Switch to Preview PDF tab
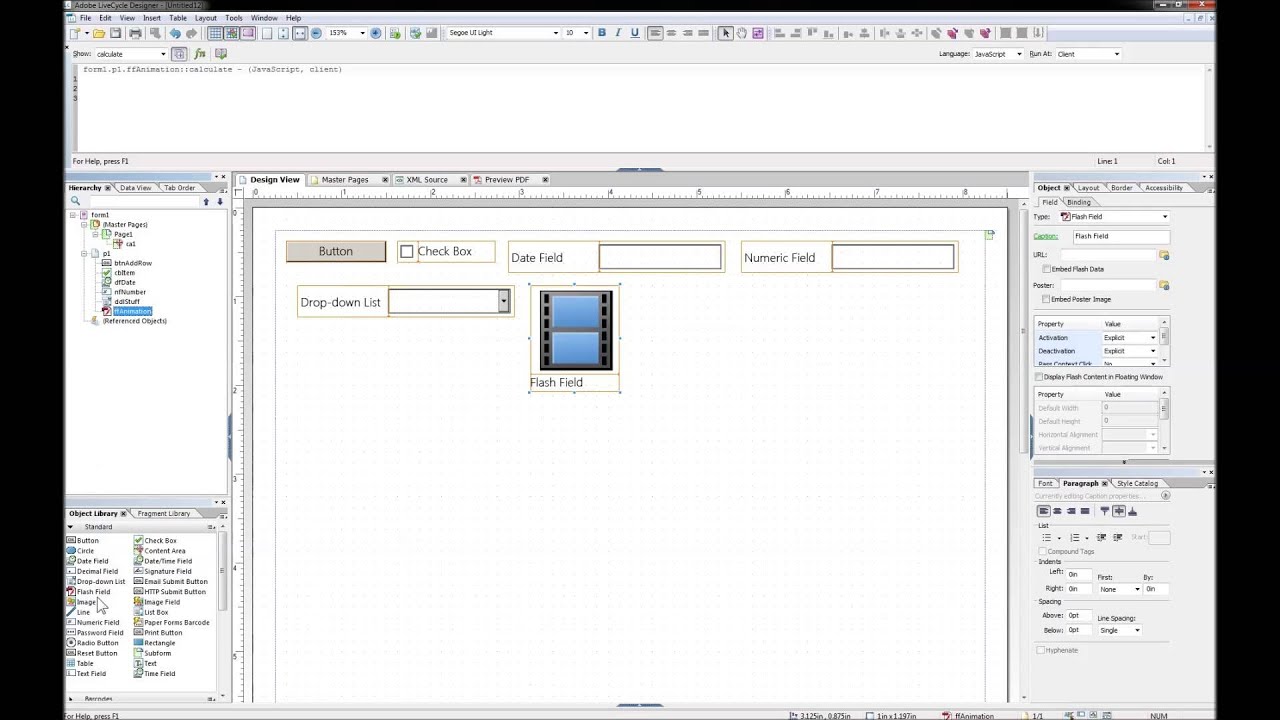Screen dimensions: 1280x720 (x=507, y=180)
